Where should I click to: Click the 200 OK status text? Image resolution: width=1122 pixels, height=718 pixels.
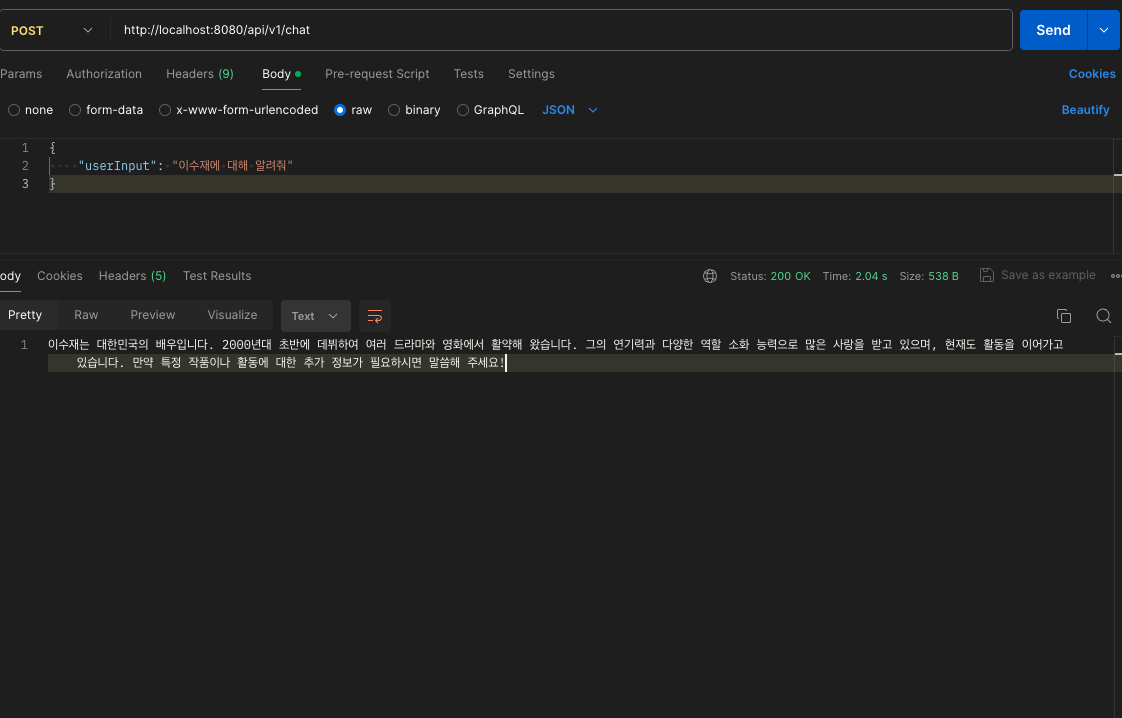(x=790, y=276)
